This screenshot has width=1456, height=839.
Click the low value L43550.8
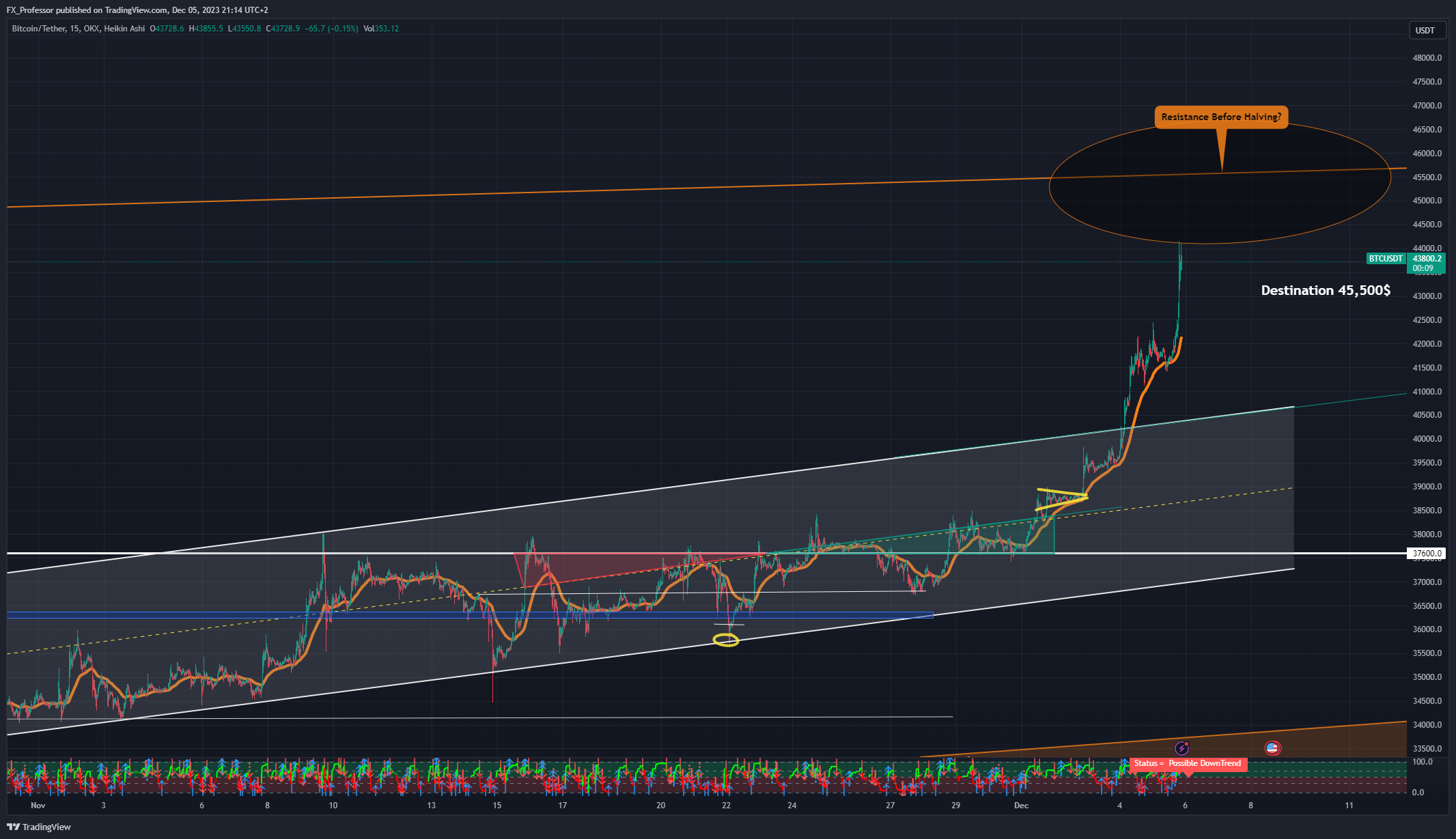(244, 29)
